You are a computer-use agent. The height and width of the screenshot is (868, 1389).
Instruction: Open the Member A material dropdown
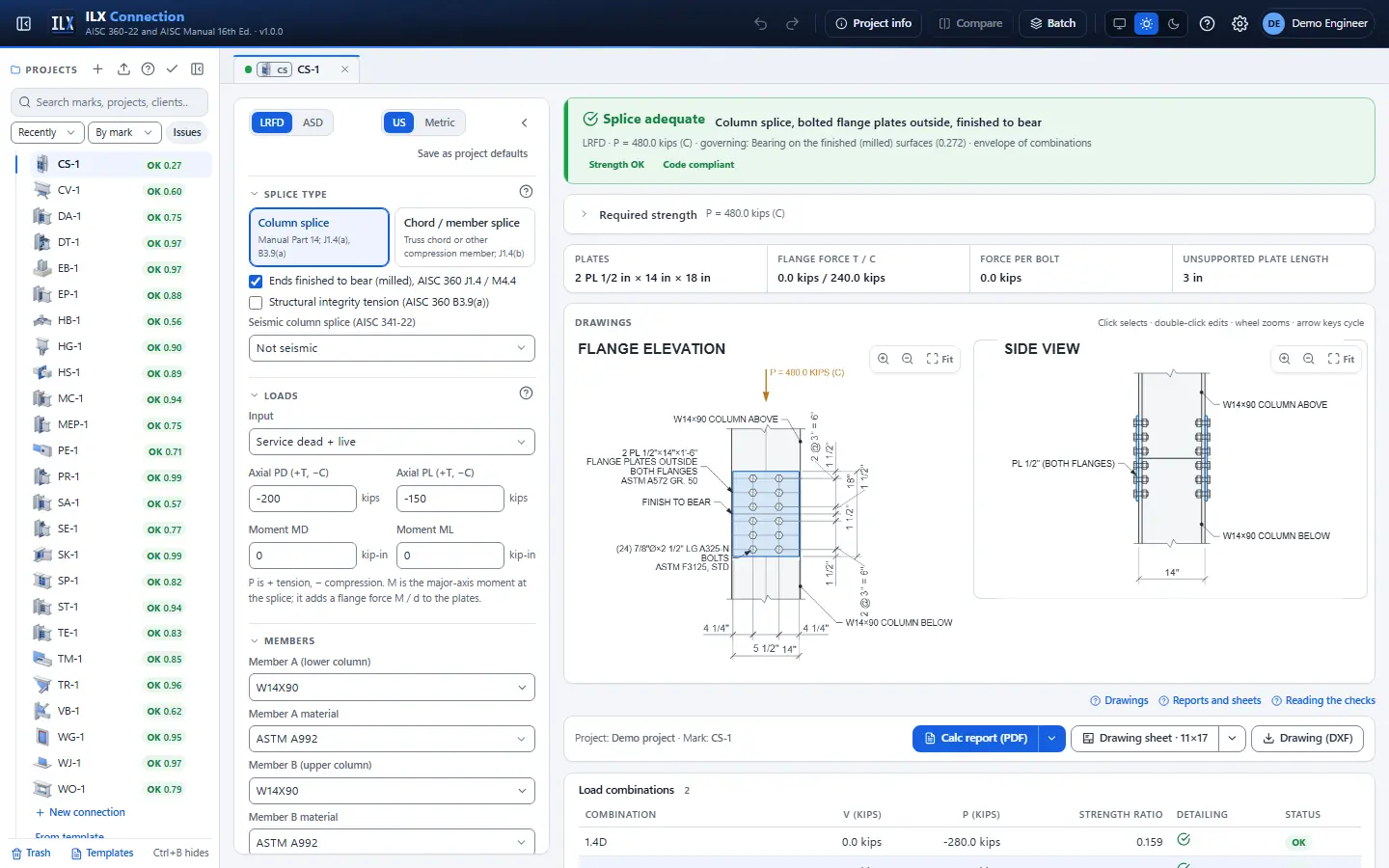pos(392,739)
